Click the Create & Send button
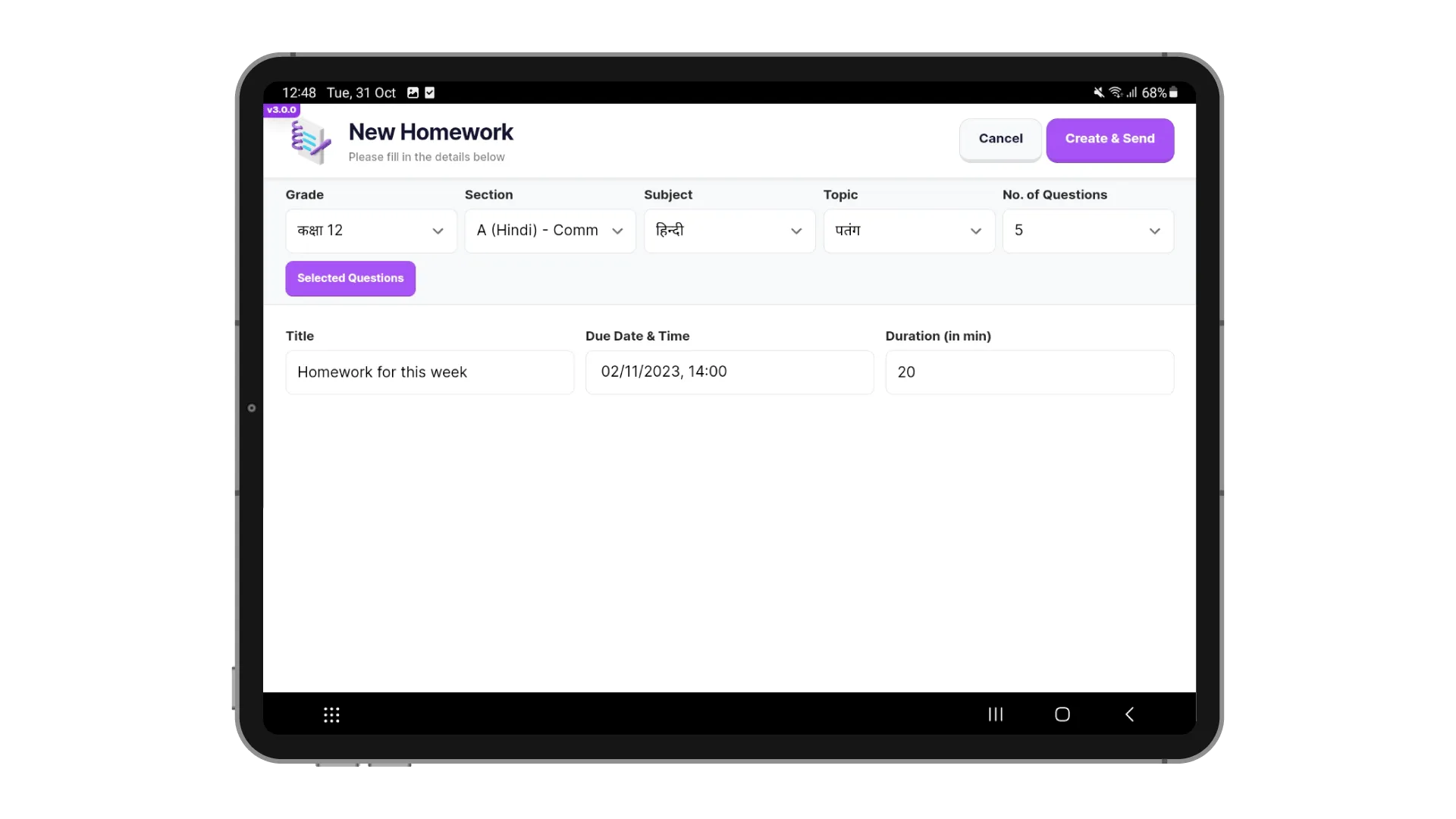1456x819 pixels. click(x=1110, y=140)
